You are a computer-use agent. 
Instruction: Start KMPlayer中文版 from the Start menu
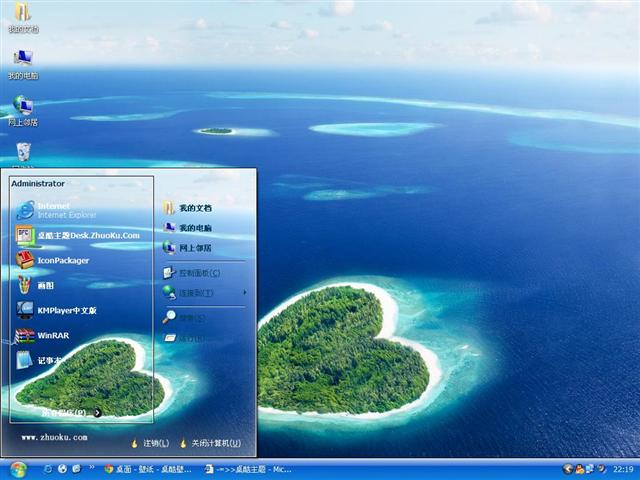point(57,310)
